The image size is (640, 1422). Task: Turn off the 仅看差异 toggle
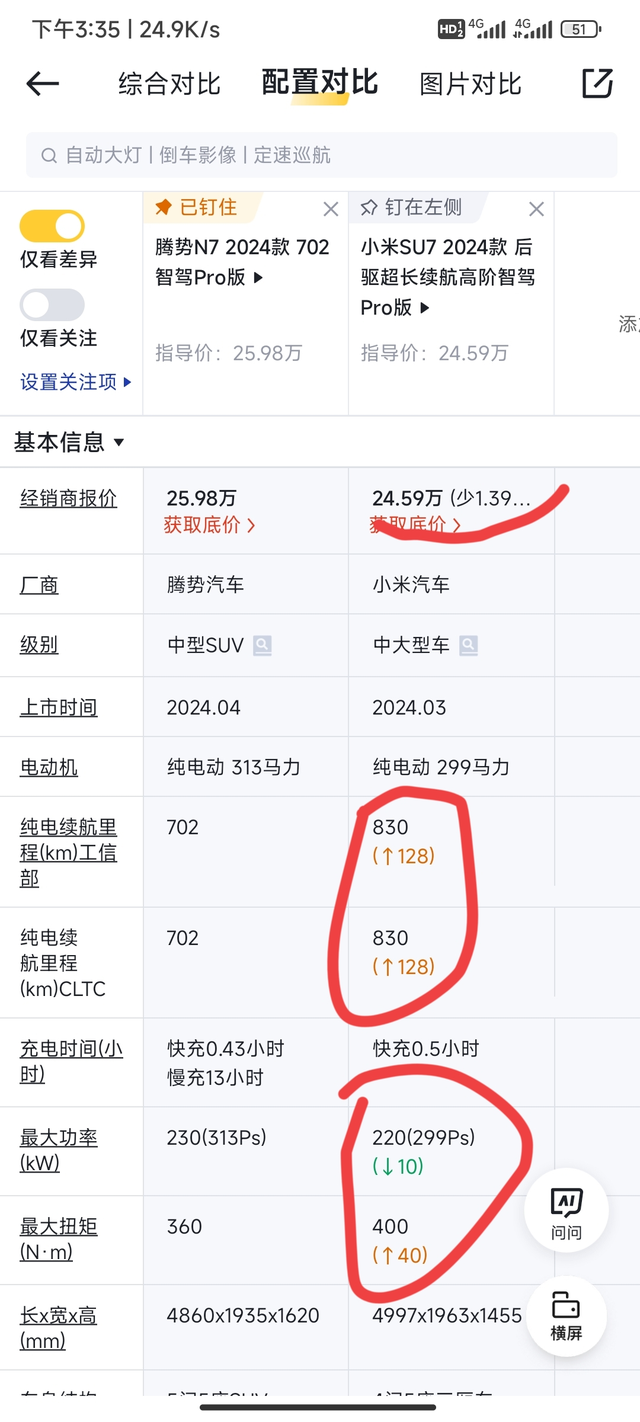(x=52, y=226)
